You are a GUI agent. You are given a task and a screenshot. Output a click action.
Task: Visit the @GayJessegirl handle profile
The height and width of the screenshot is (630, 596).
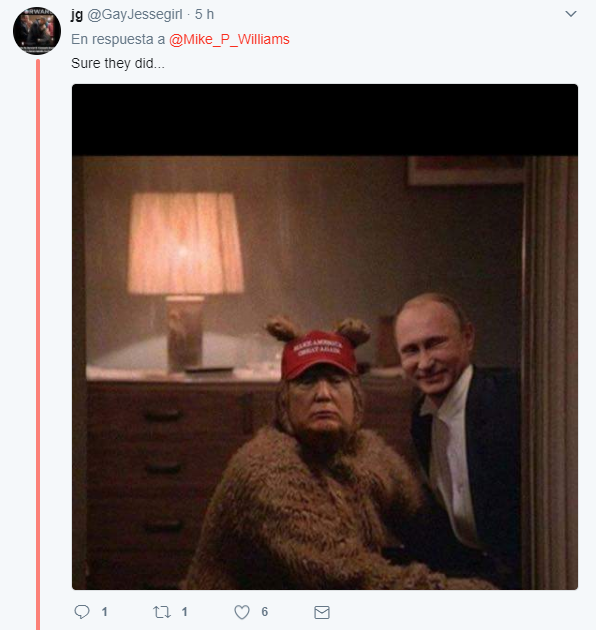point(135,14)
